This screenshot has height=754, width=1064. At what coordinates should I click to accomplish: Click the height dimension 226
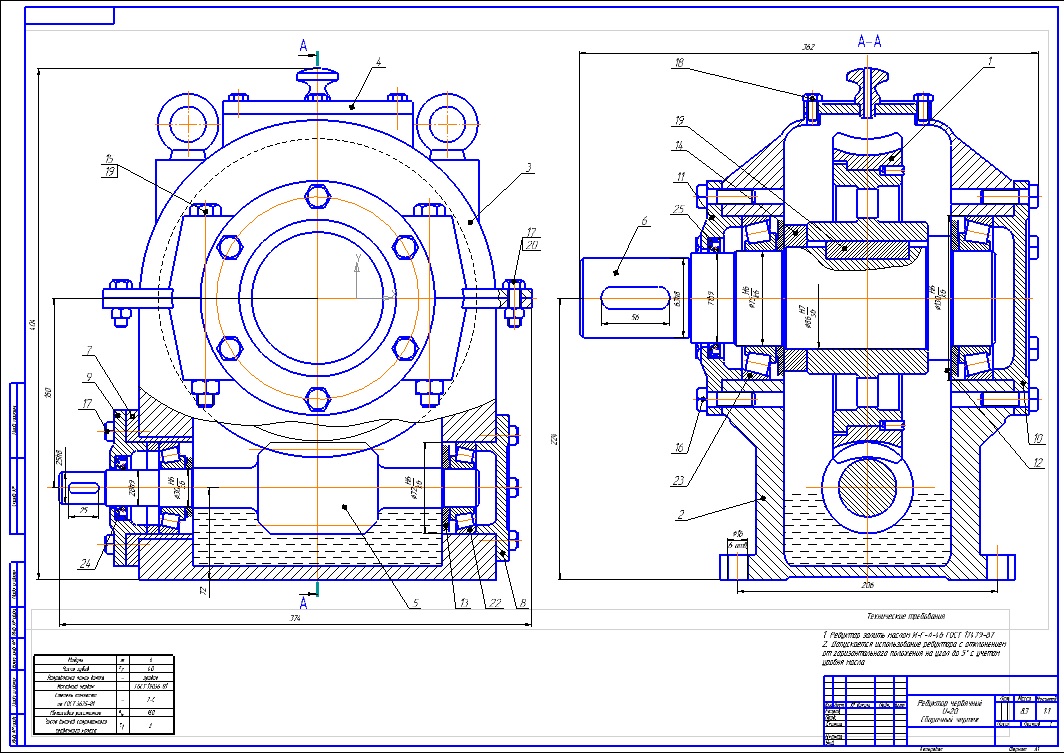(x=553, y=440)
